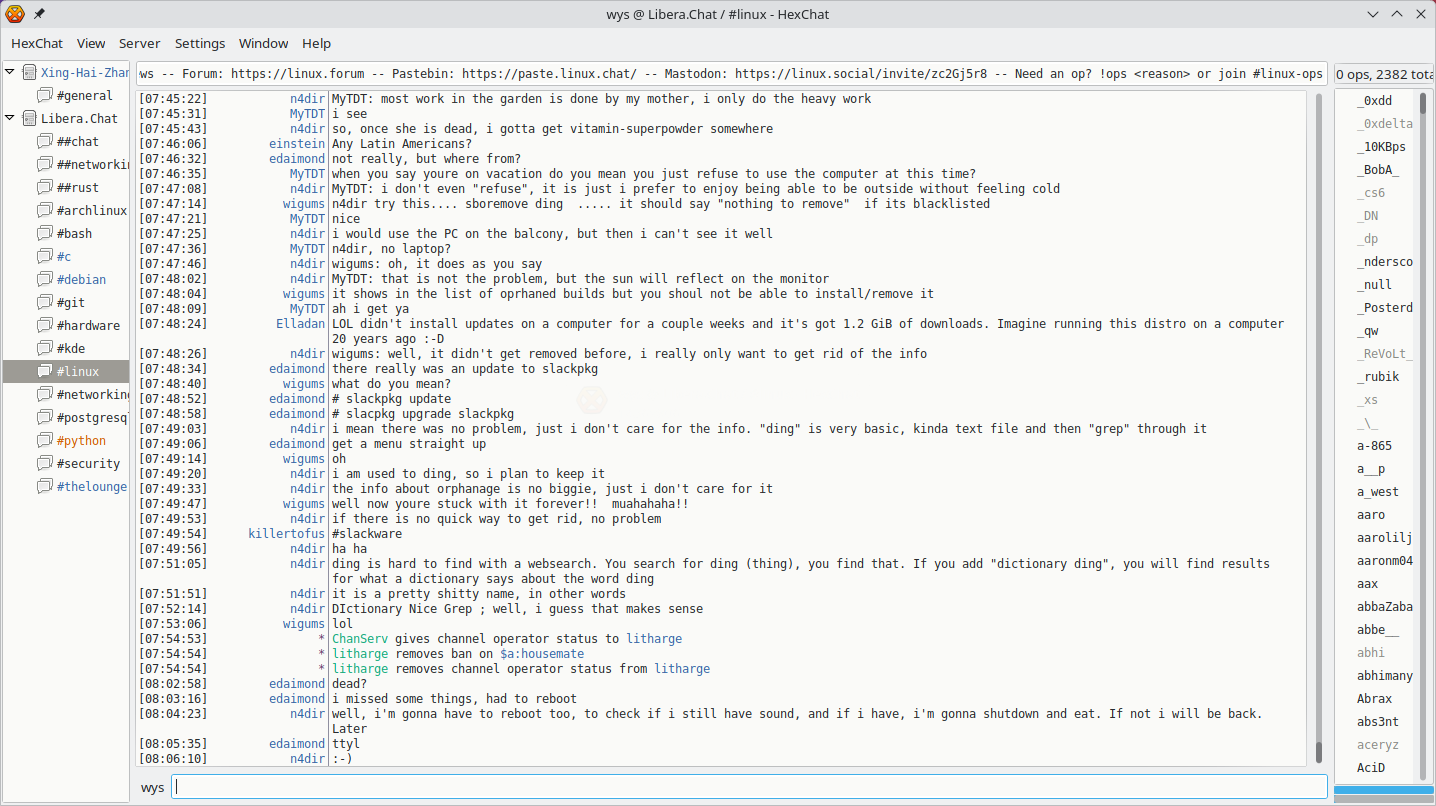1436x806 pixels.
Task: Select user abs3nt in user list
Action: click(1378, 722)
